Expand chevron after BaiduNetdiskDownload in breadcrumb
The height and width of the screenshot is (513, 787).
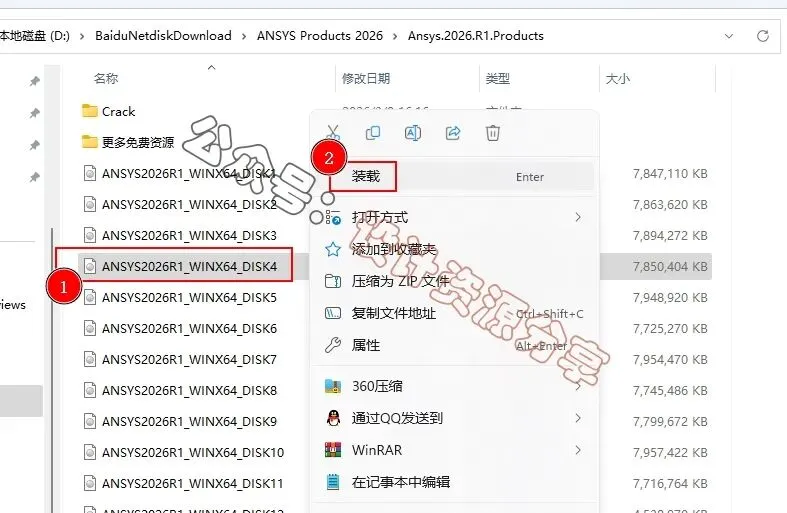click(244, 36)
